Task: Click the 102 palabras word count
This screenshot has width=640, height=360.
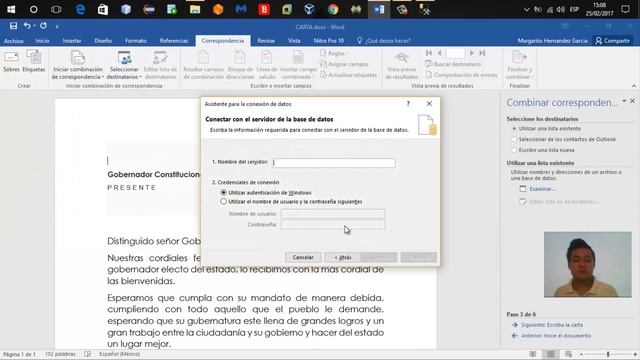Action: (x=60, y=354)
